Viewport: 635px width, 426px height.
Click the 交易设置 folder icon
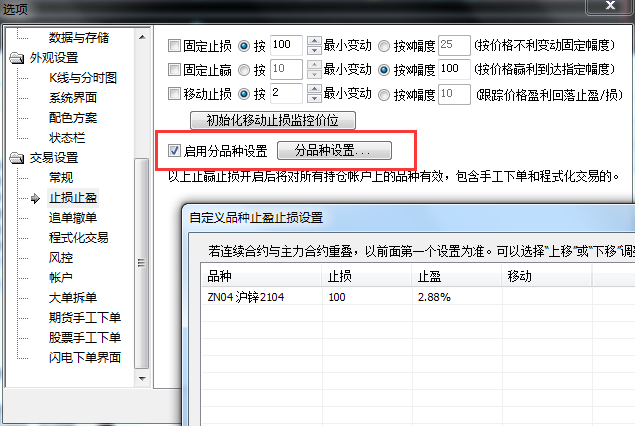click(x=17, y=158)
